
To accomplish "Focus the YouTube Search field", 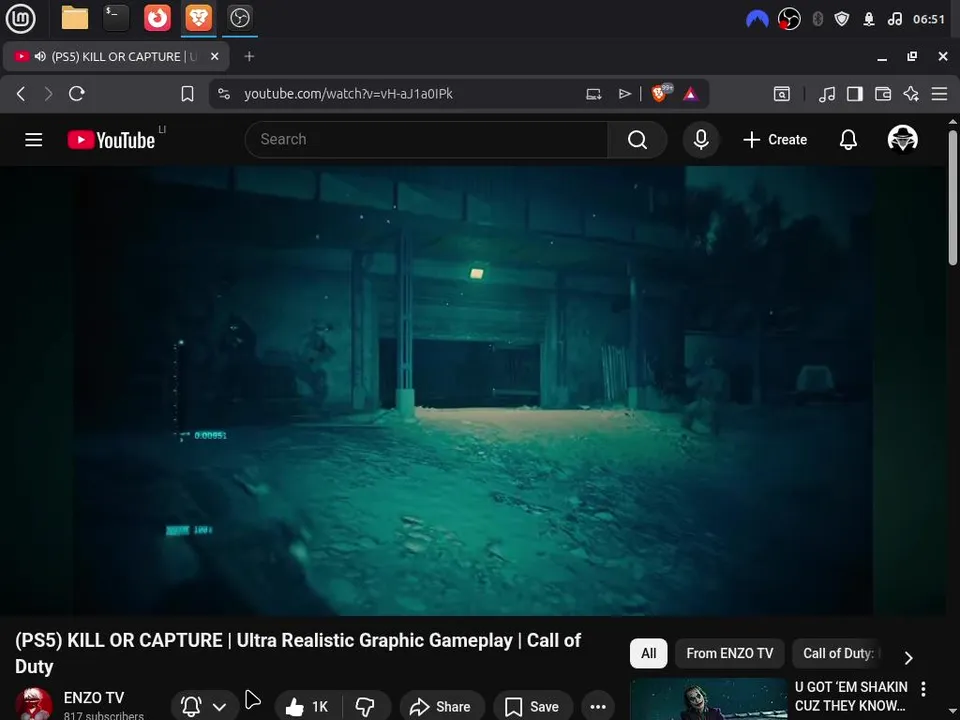I will click(426, 140).
